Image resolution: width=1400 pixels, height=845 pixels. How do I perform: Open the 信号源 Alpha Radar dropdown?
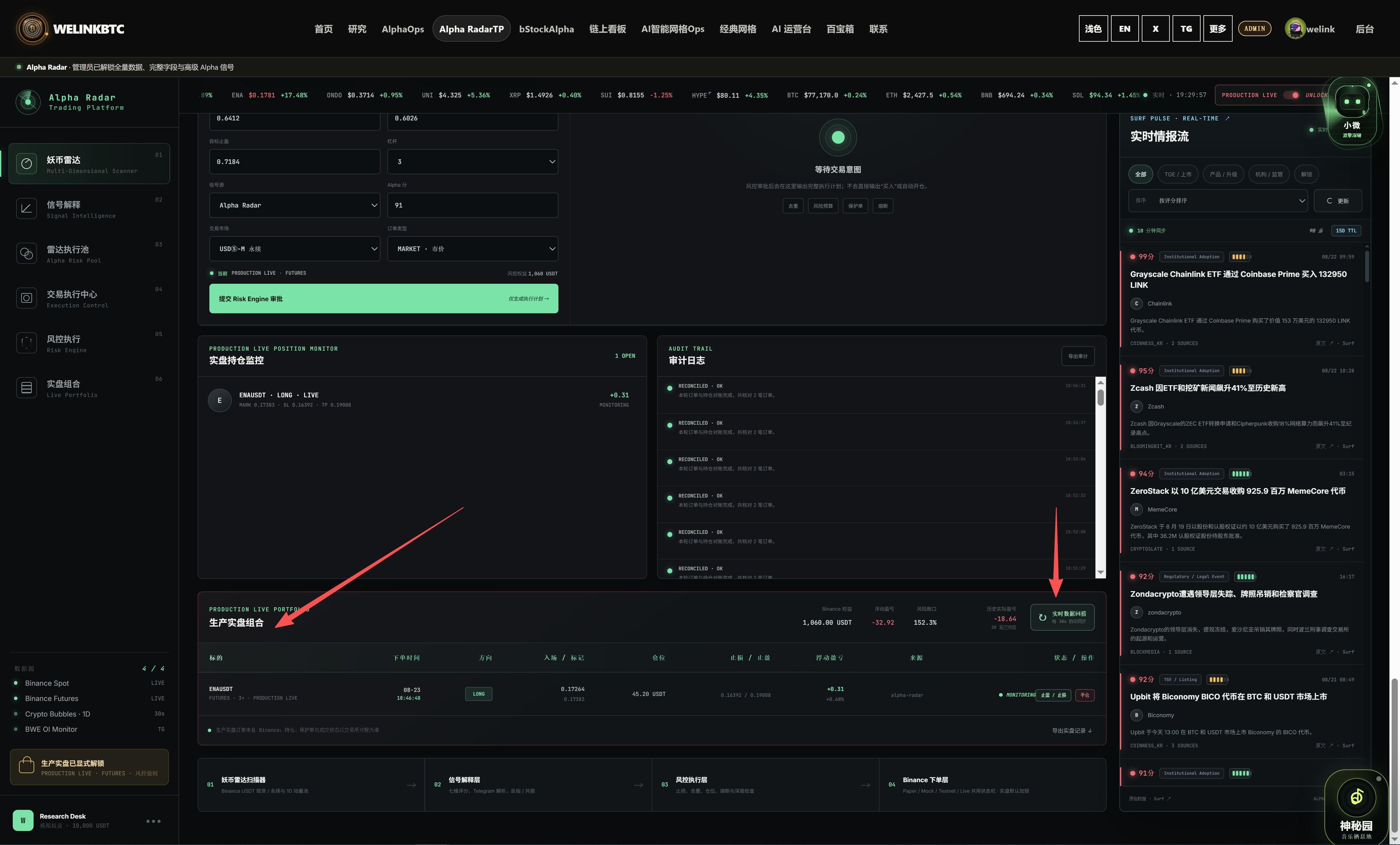tap(294, 205)
